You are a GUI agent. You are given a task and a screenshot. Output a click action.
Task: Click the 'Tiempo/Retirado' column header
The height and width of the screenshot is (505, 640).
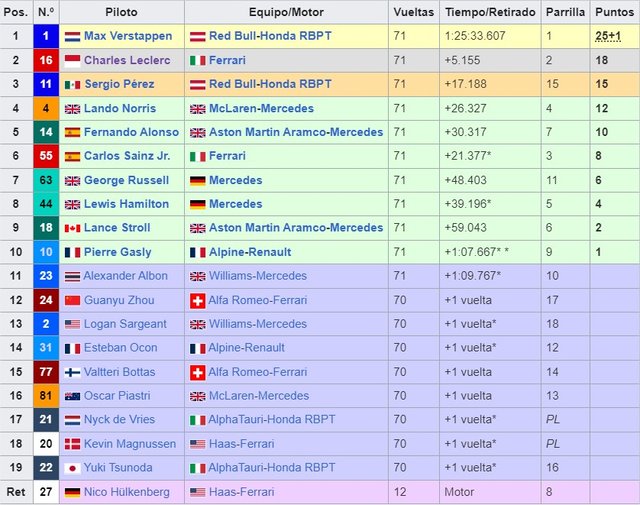coord(490,12)
